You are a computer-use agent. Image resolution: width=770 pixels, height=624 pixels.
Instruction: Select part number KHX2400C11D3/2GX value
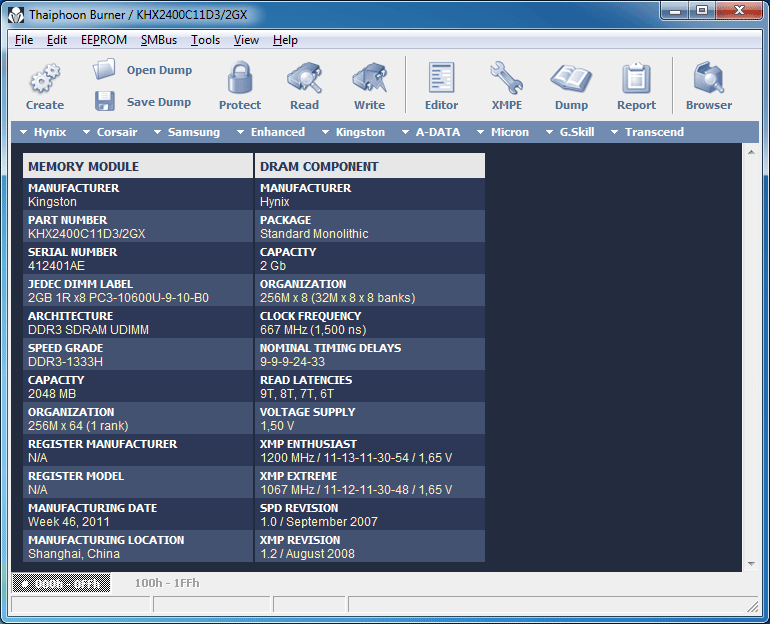tap(86, 234)
